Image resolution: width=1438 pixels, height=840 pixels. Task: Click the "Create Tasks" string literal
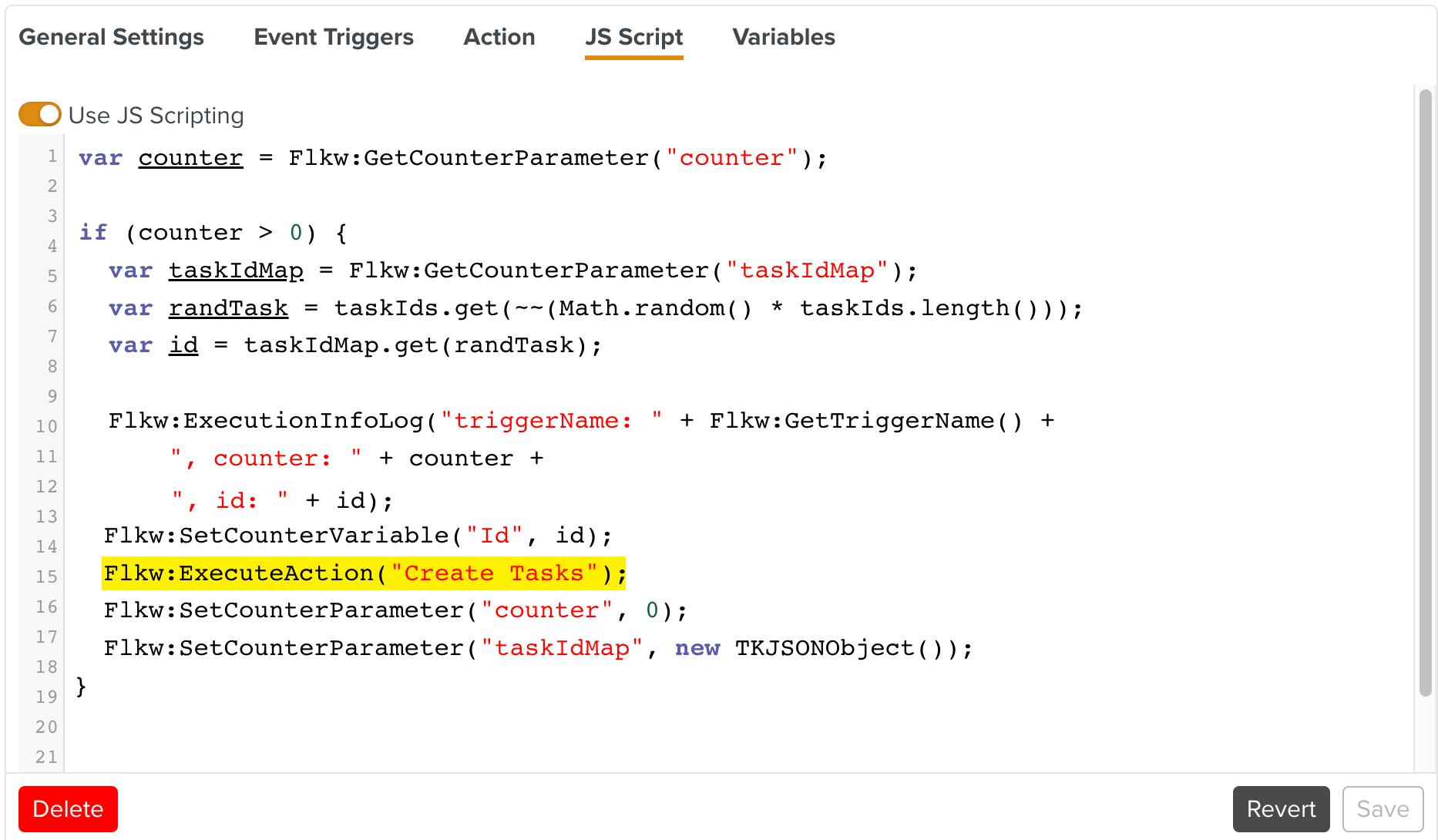point(494,573)
